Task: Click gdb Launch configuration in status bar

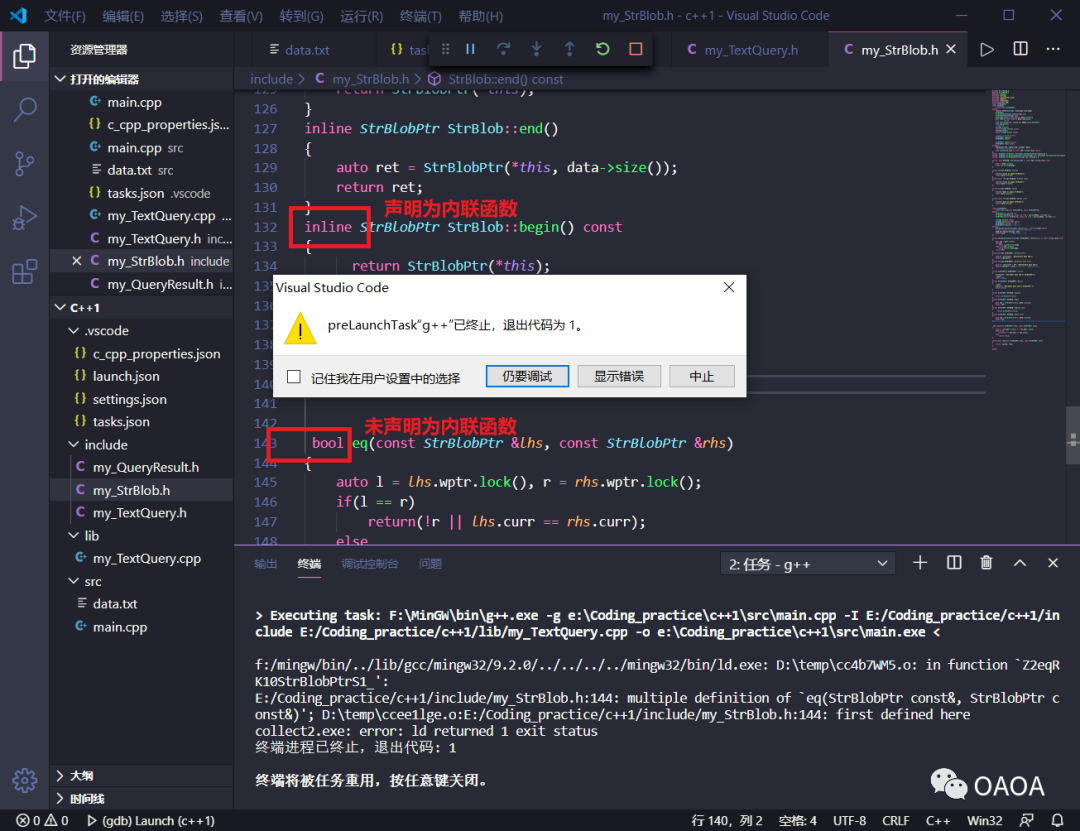Action: pos(151,820)
